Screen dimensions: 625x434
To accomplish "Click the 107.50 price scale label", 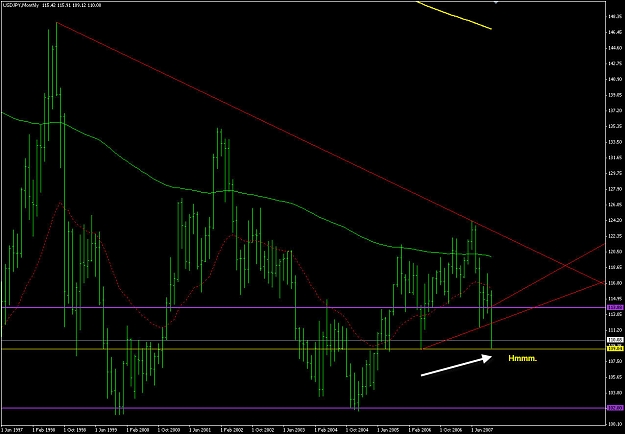I will [x=616, y=361].
